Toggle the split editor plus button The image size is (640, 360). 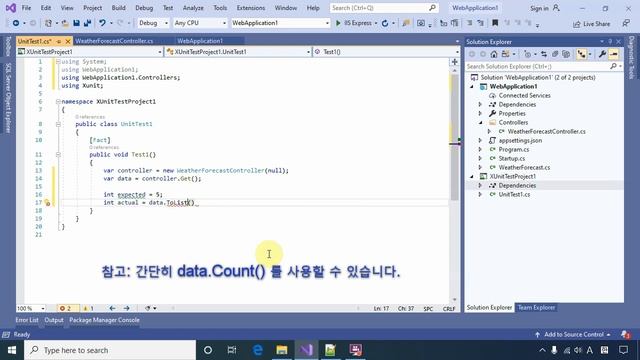[x=454, y=62]
